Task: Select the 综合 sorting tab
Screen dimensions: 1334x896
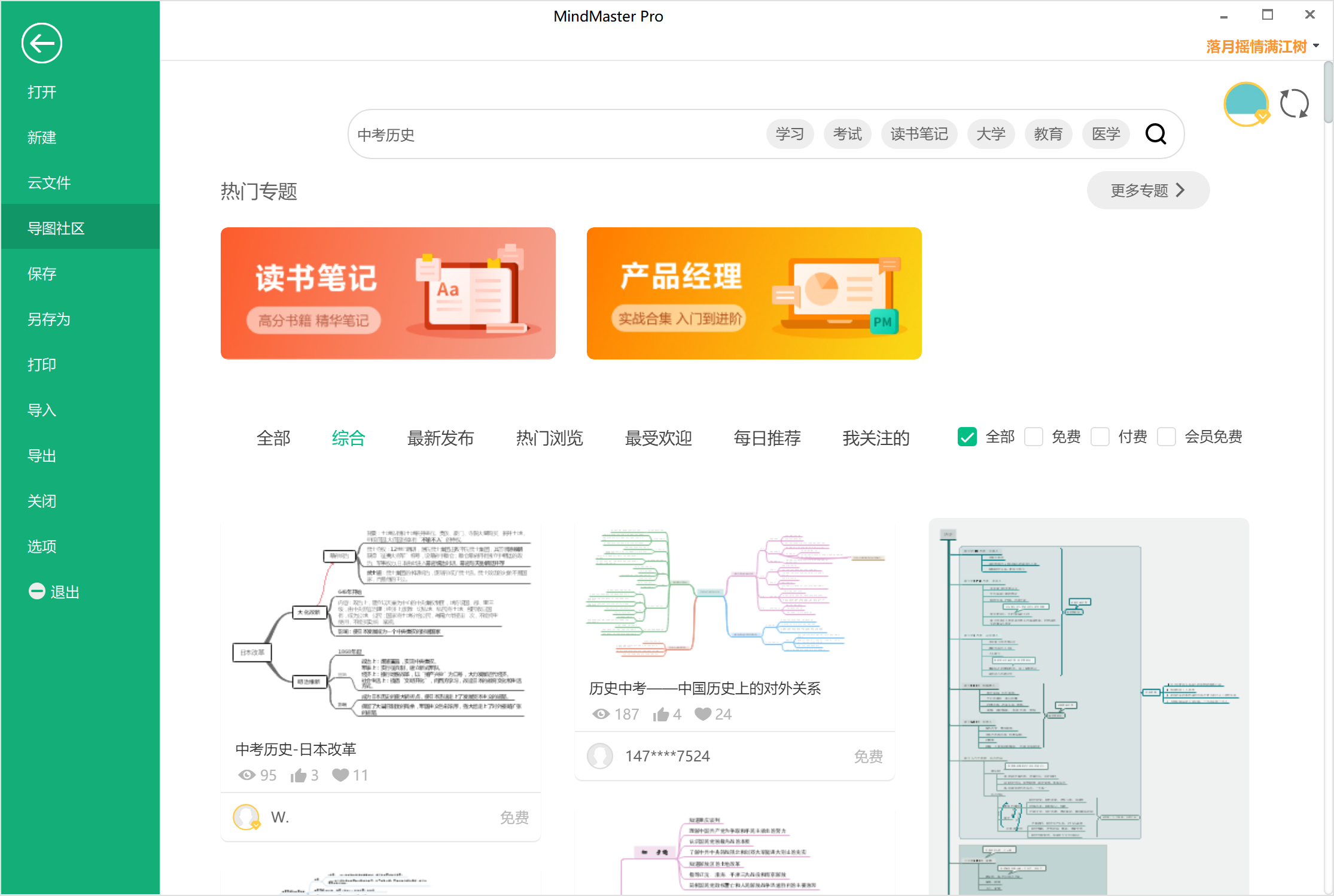Action: point(348,438)
